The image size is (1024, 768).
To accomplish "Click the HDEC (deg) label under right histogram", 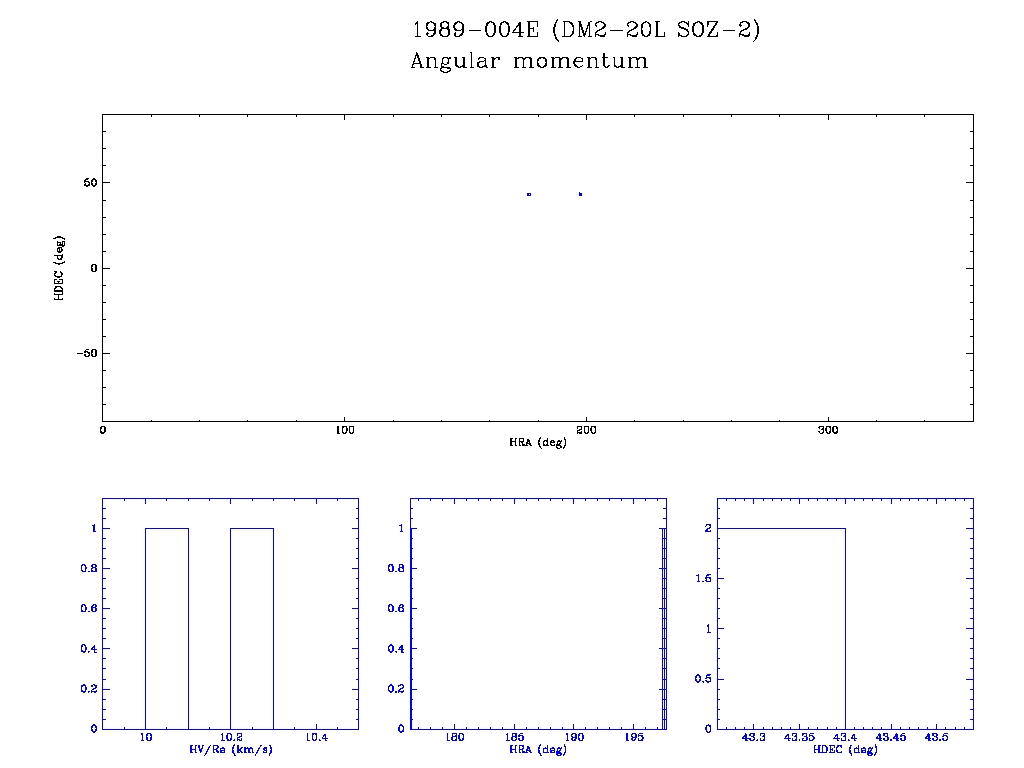I will (845, 749).
